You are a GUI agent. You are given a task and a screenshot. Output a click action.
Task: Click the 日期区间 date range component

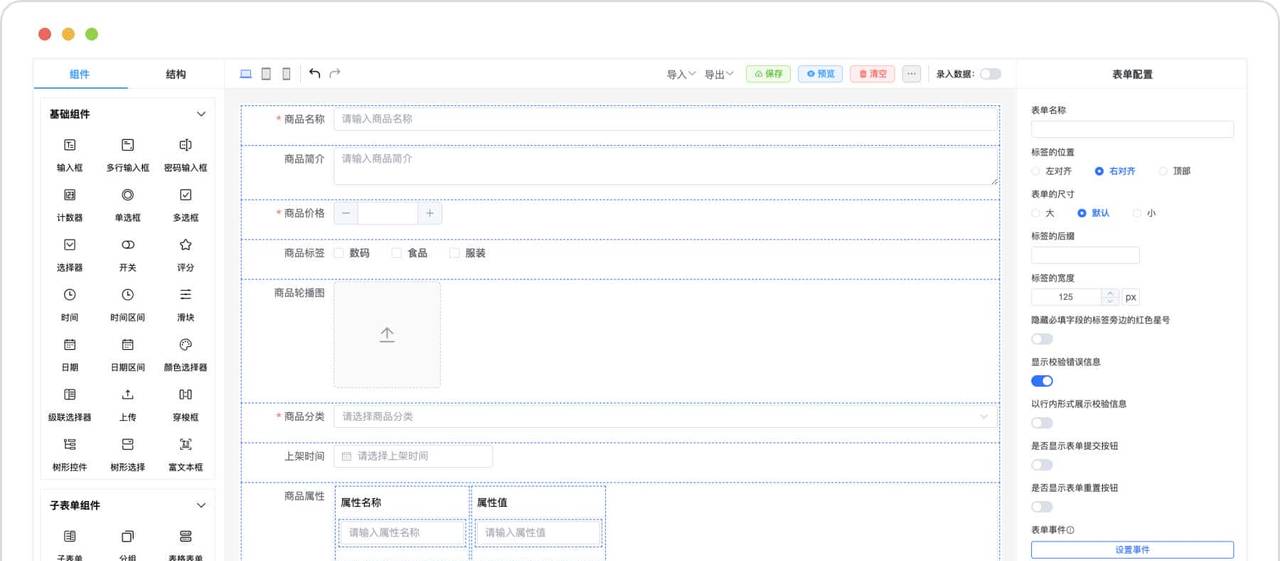coord(128,345)
